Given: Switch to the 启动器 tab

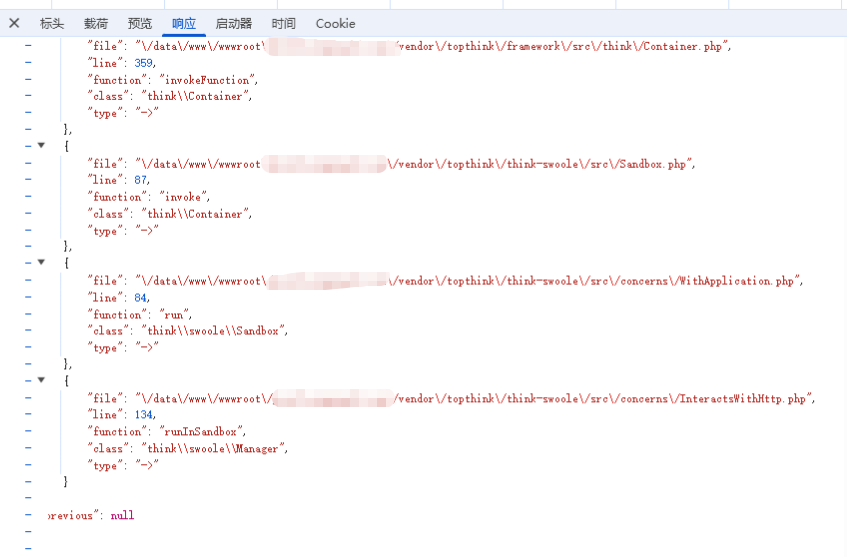Looking at the screenshot, I should pyautogui.click(x=233, y=24).
